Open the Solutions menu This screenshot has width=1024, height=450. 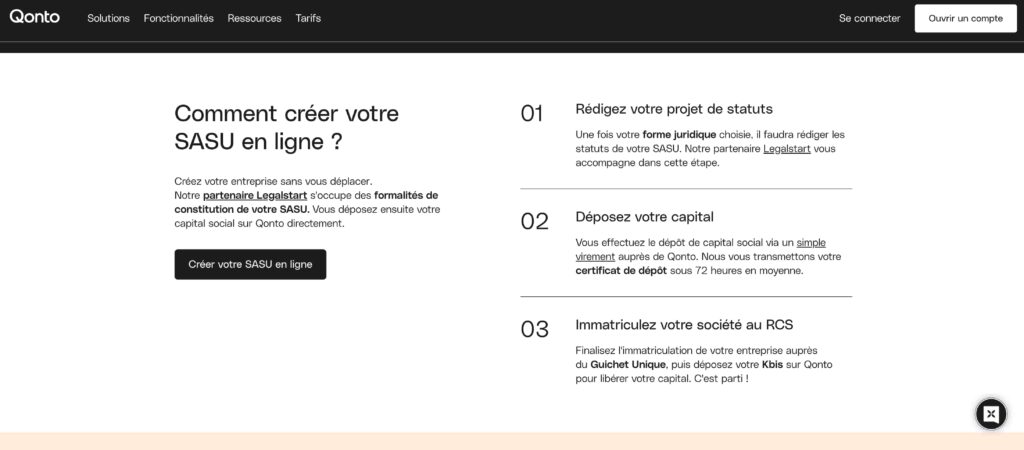tap(108, 18)
